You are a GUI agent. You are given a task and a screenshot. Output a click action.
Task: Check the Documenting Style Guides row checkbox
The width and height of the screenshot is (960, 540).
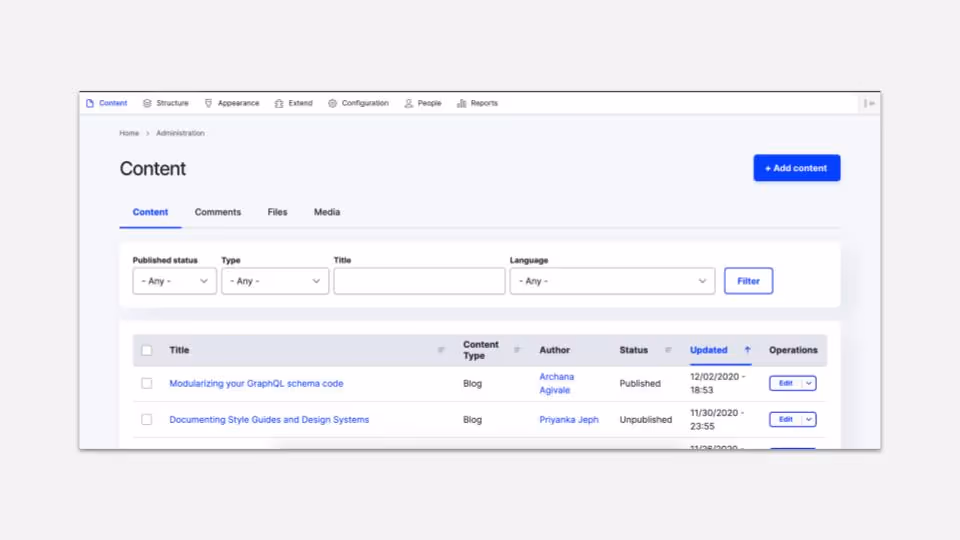146,419
